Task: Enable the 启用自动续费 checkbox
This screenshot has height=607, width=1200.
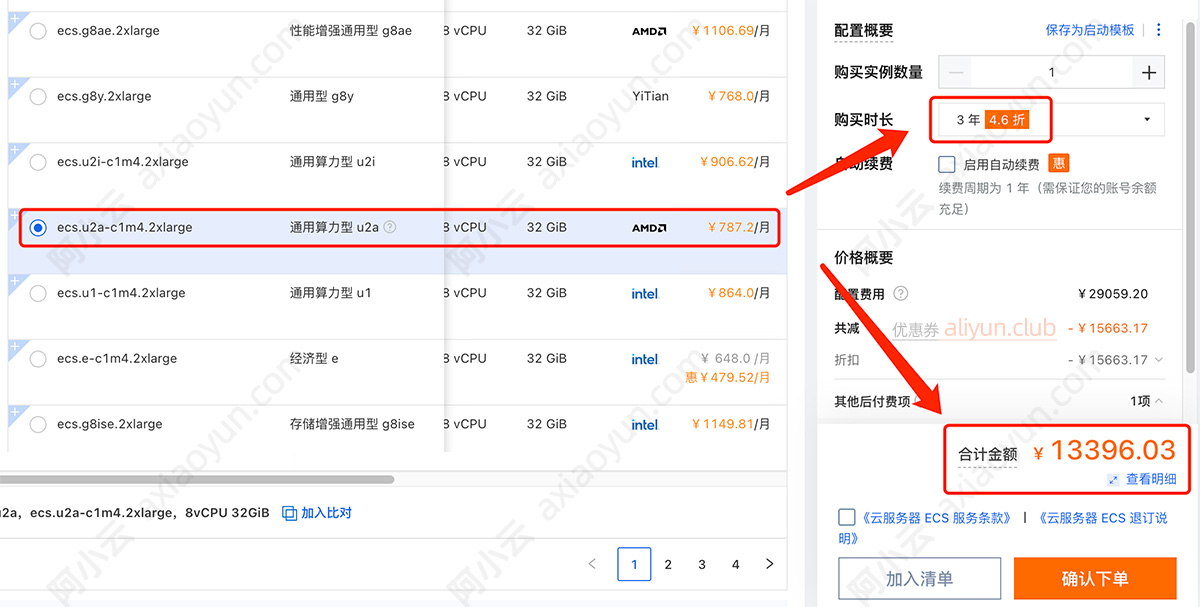Action: pyautogui.click(x=946, y=165)
